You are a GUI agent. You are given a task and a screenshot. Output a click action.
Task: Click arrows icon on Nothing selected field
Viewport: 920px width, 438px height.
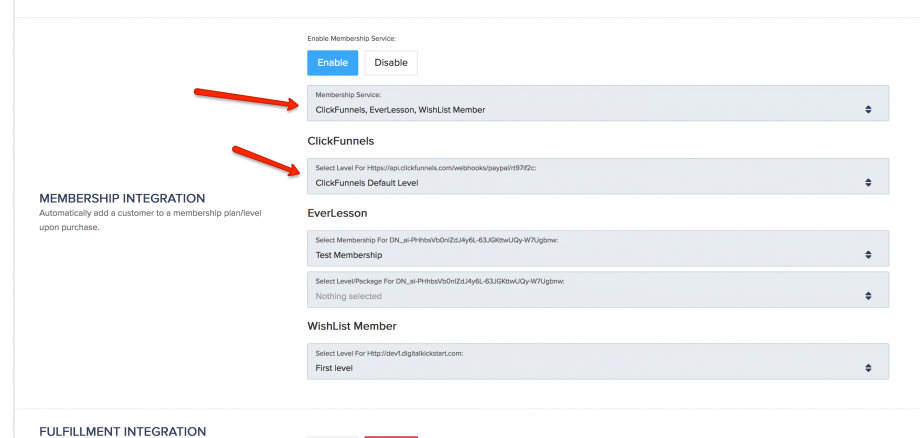(868, 296)
